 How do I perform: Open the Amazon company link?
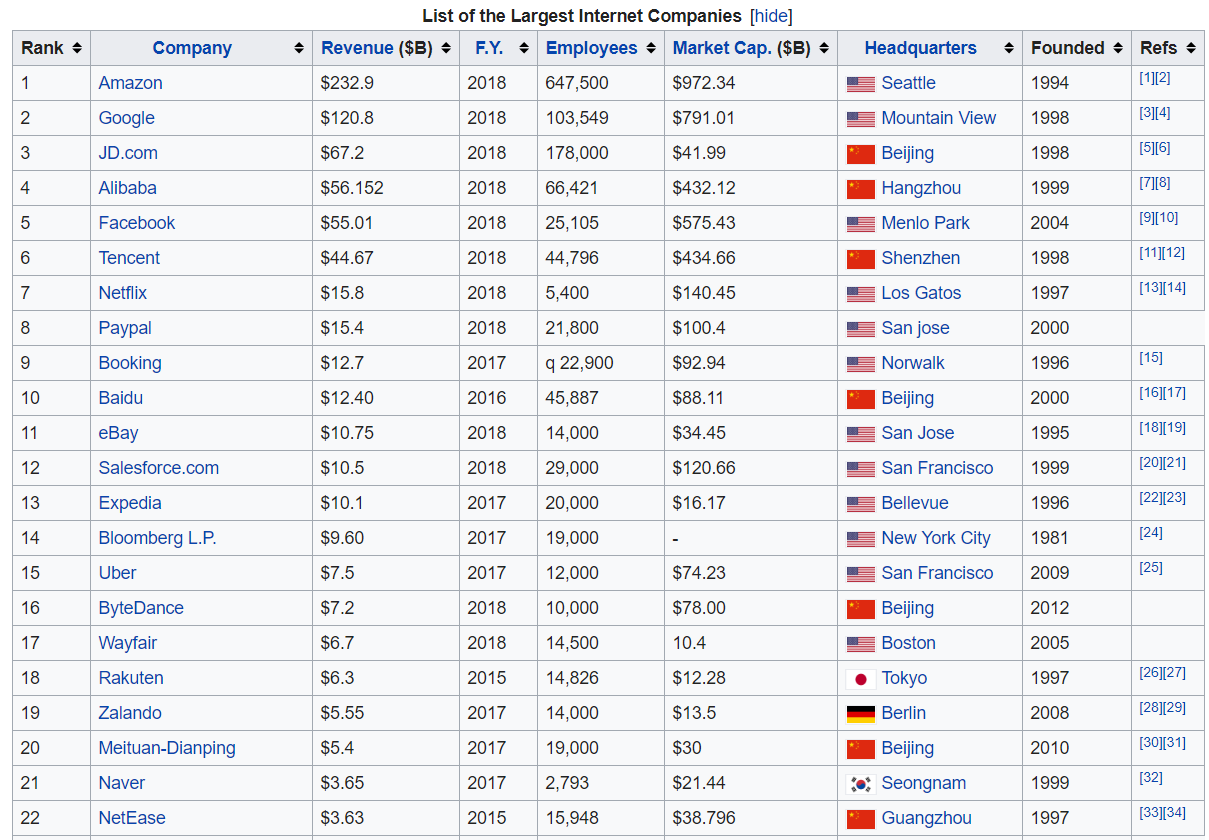pos(130,83)
